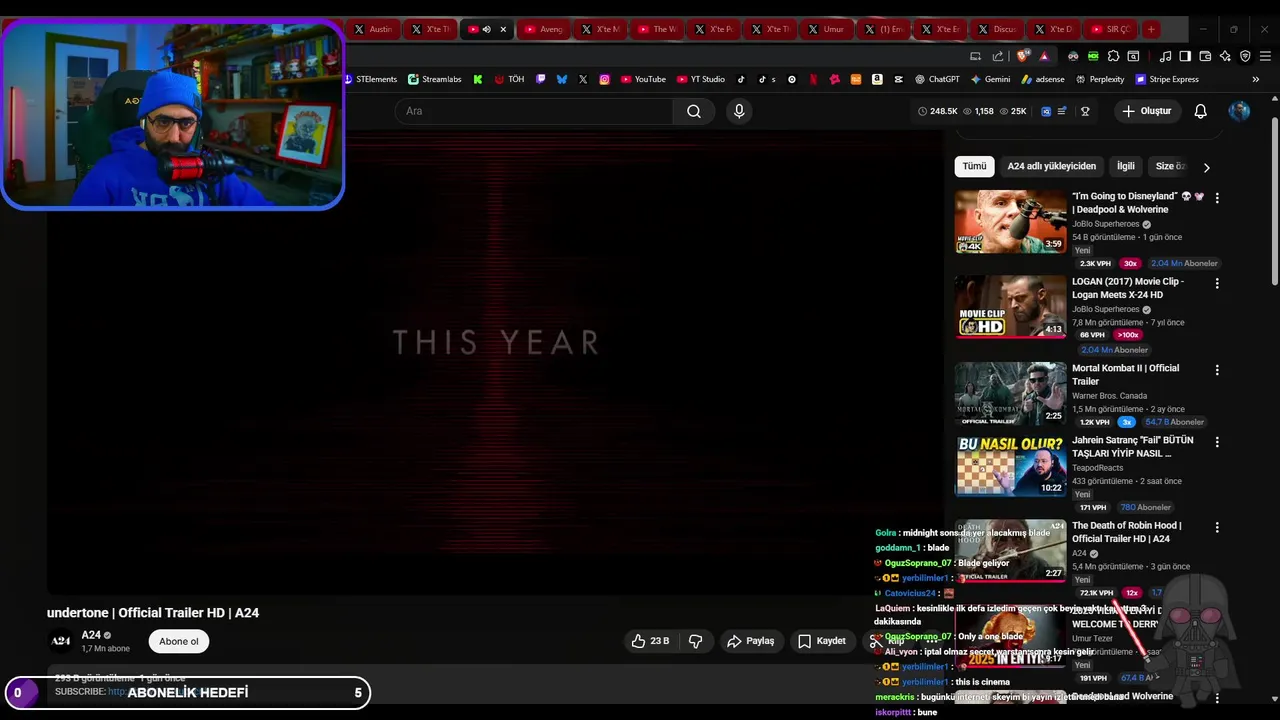Open YT Studio bookmark
The width and height of the screenshot is (1280, 720).
coord(700,79)
